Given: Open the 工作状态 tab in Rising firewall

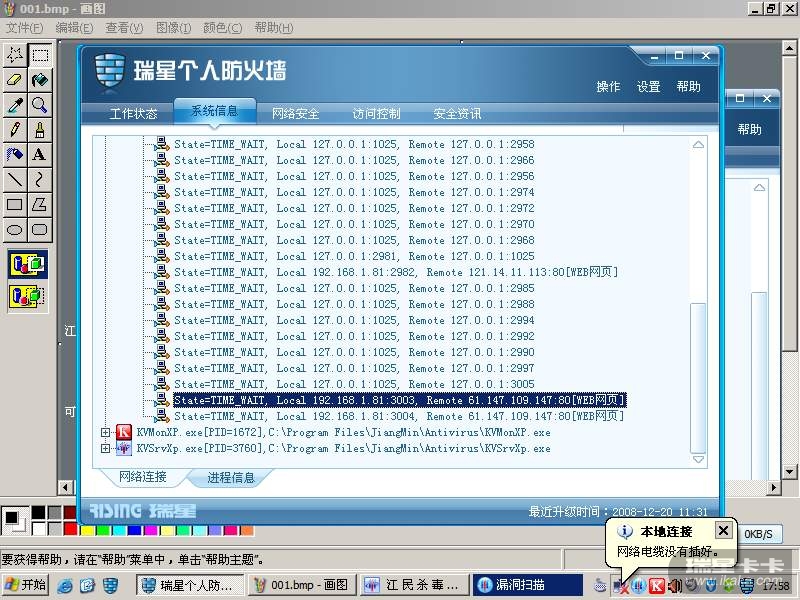Looking at the screenshot, I should [x=134, y=113].
